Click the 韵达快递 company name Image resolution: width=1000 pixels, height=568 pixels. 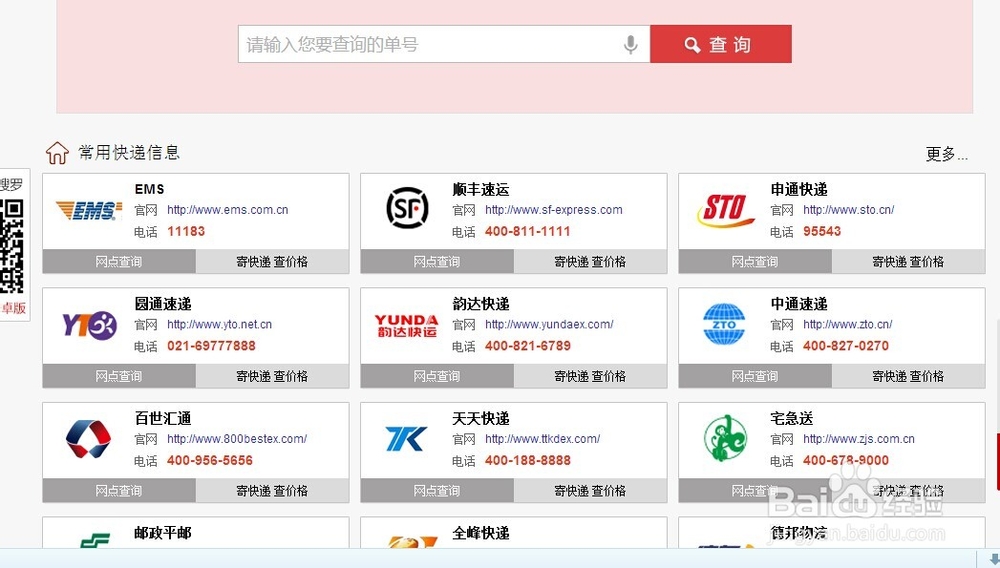point(481,304)
